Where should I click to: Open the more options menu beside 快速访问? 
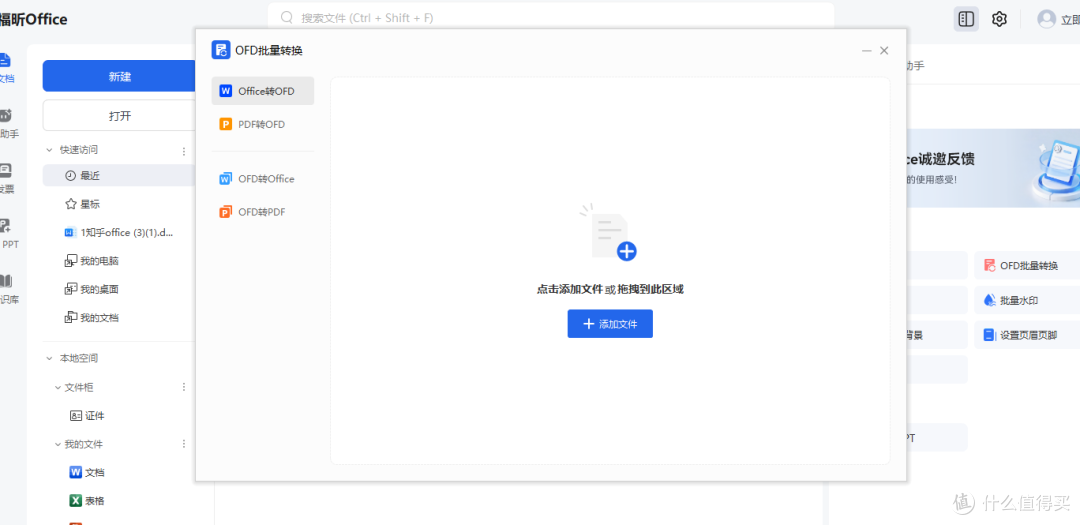(x=184, y=151)
